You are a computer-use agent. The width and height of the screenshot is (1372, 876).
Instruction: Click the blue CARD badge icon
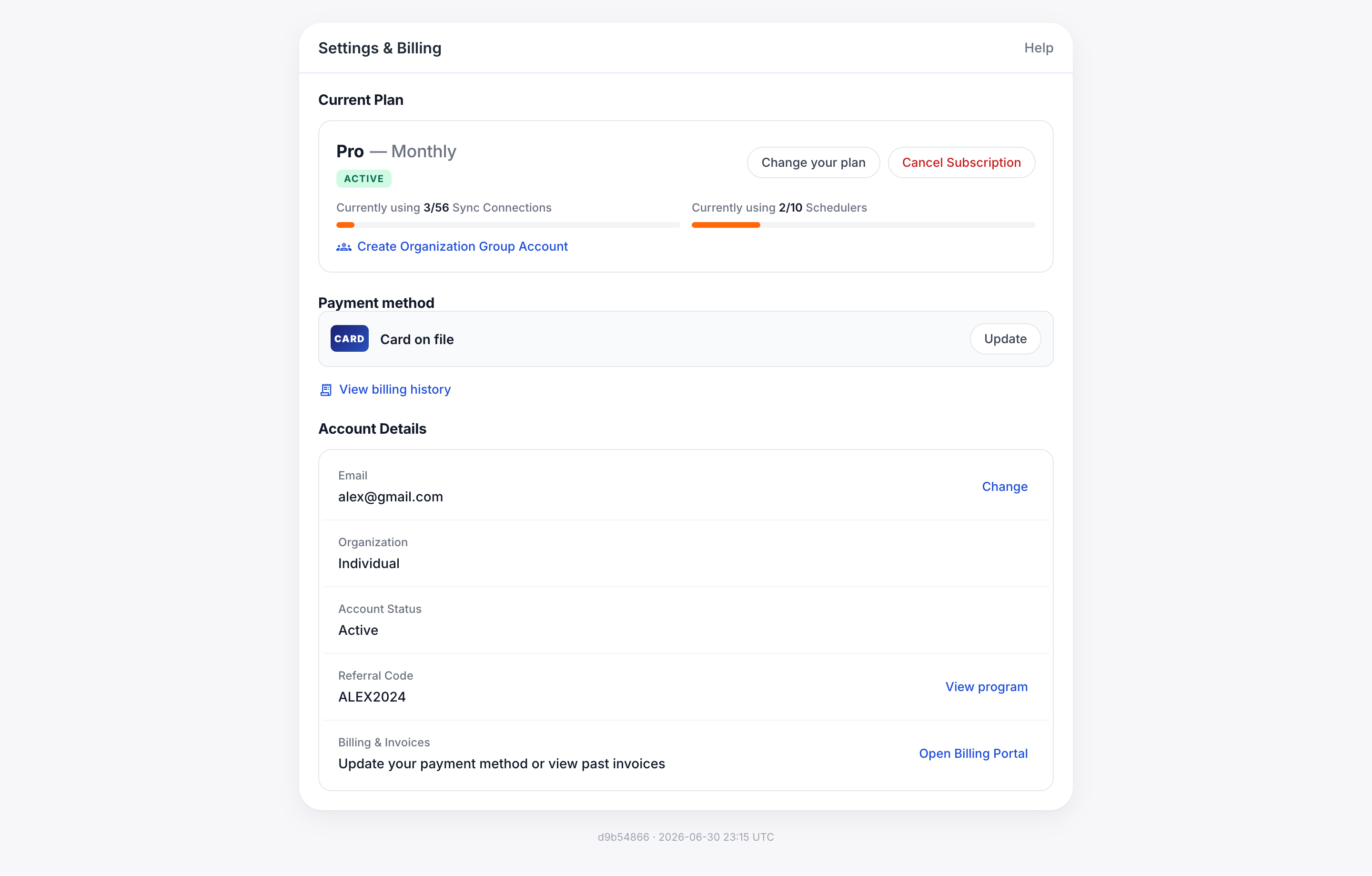coord(349,339)
